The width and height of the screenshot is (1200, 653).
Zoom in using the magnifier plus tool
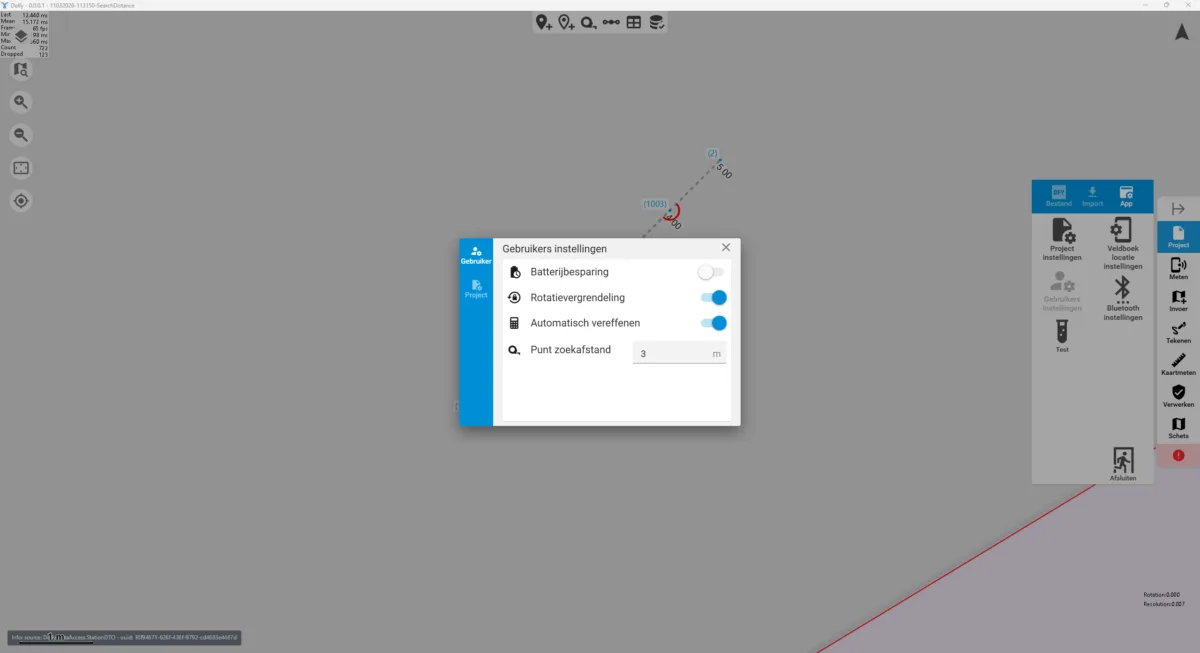[20, 101]
